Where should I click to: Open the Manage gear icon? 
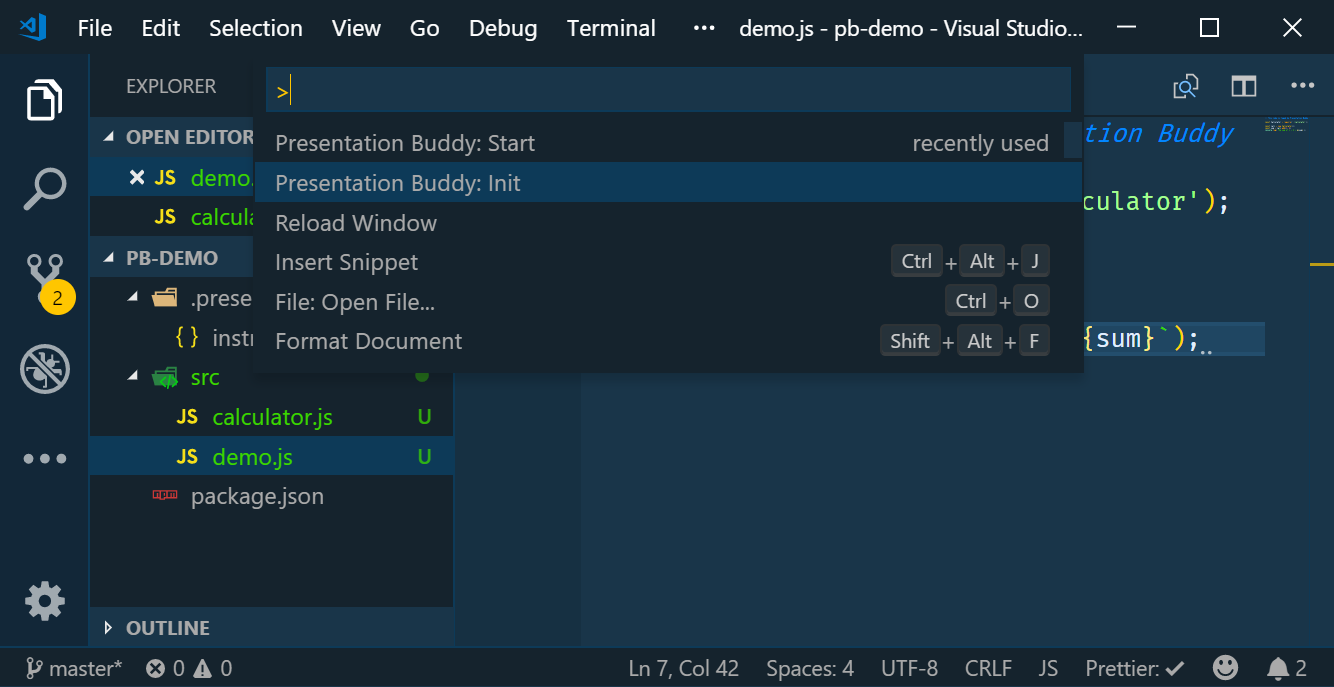pos(44,600)
